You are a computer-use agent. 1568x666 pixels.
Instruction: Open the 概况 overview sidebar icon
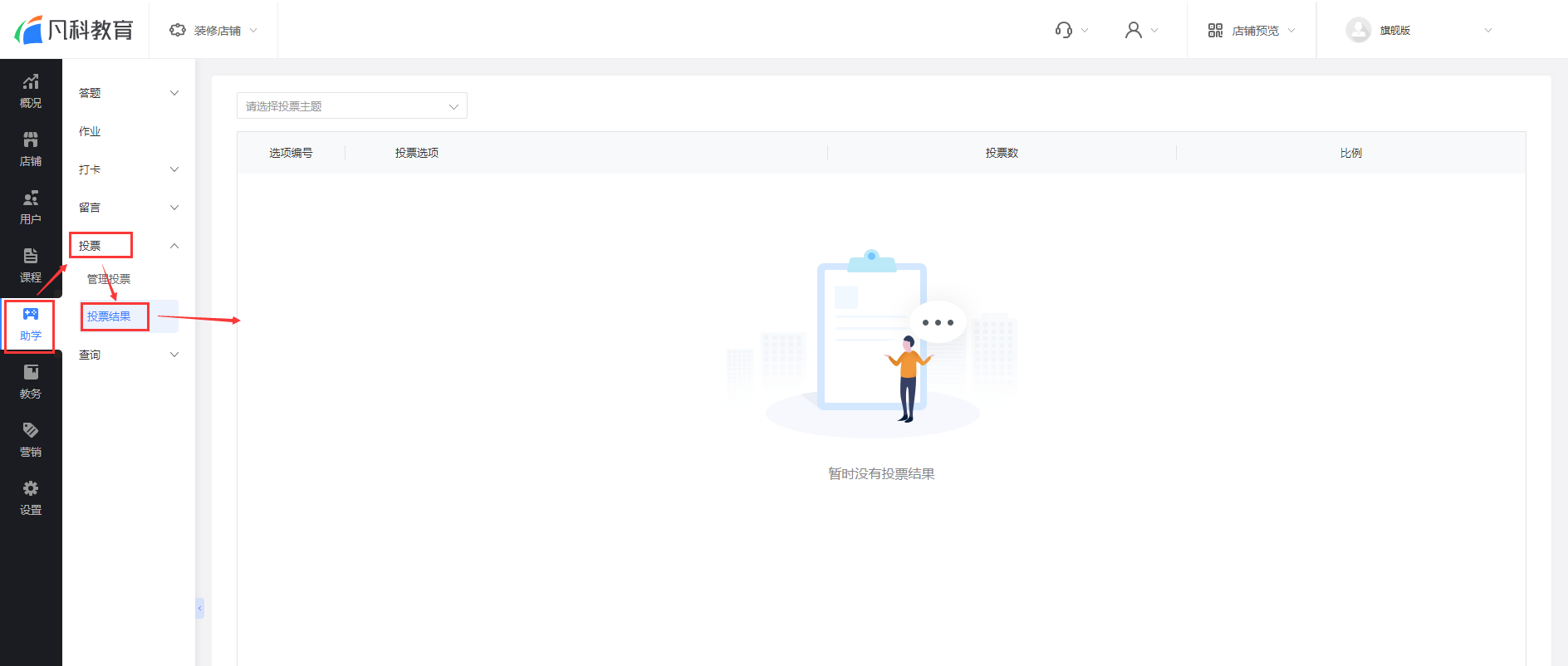[31, 81]
